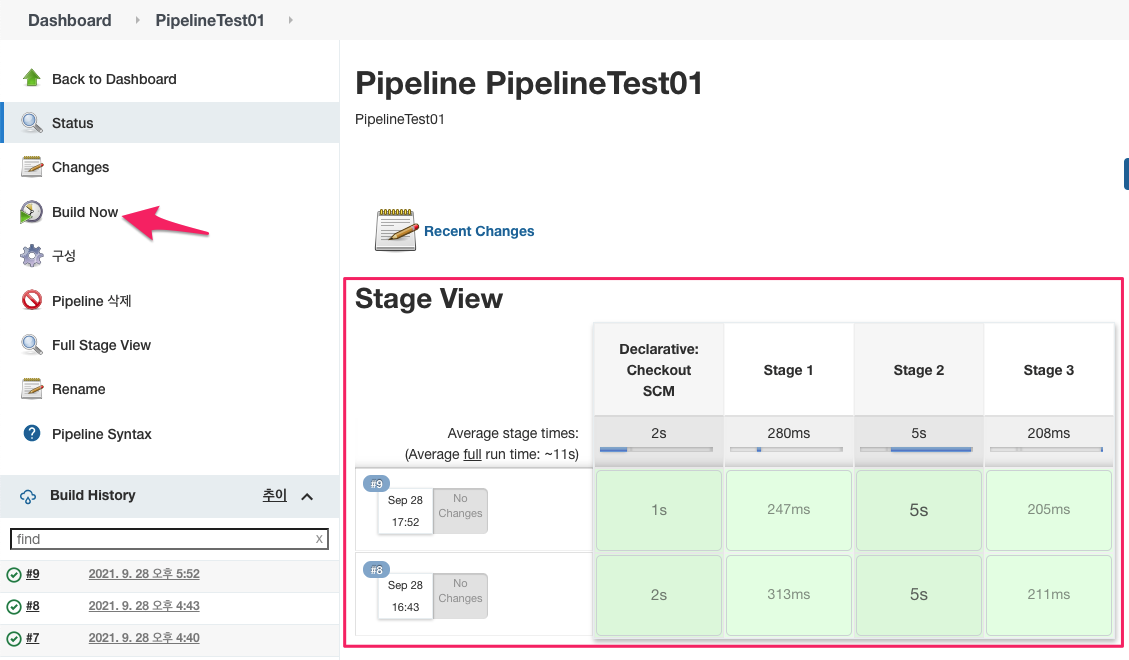
Task: Click the Stage 2 average time progress bar
Action: [x=918, y=450]
